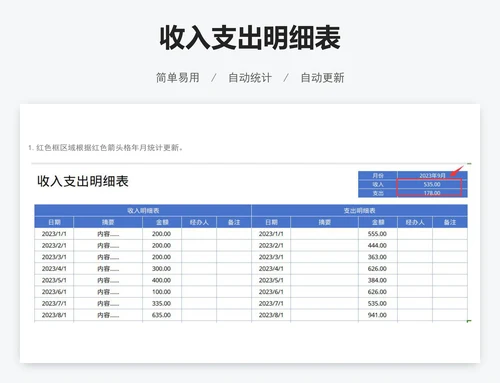Screen dimensions: 500x383
Task: Click the 备注 column header in the expense table
Action: tap(450, 222)
